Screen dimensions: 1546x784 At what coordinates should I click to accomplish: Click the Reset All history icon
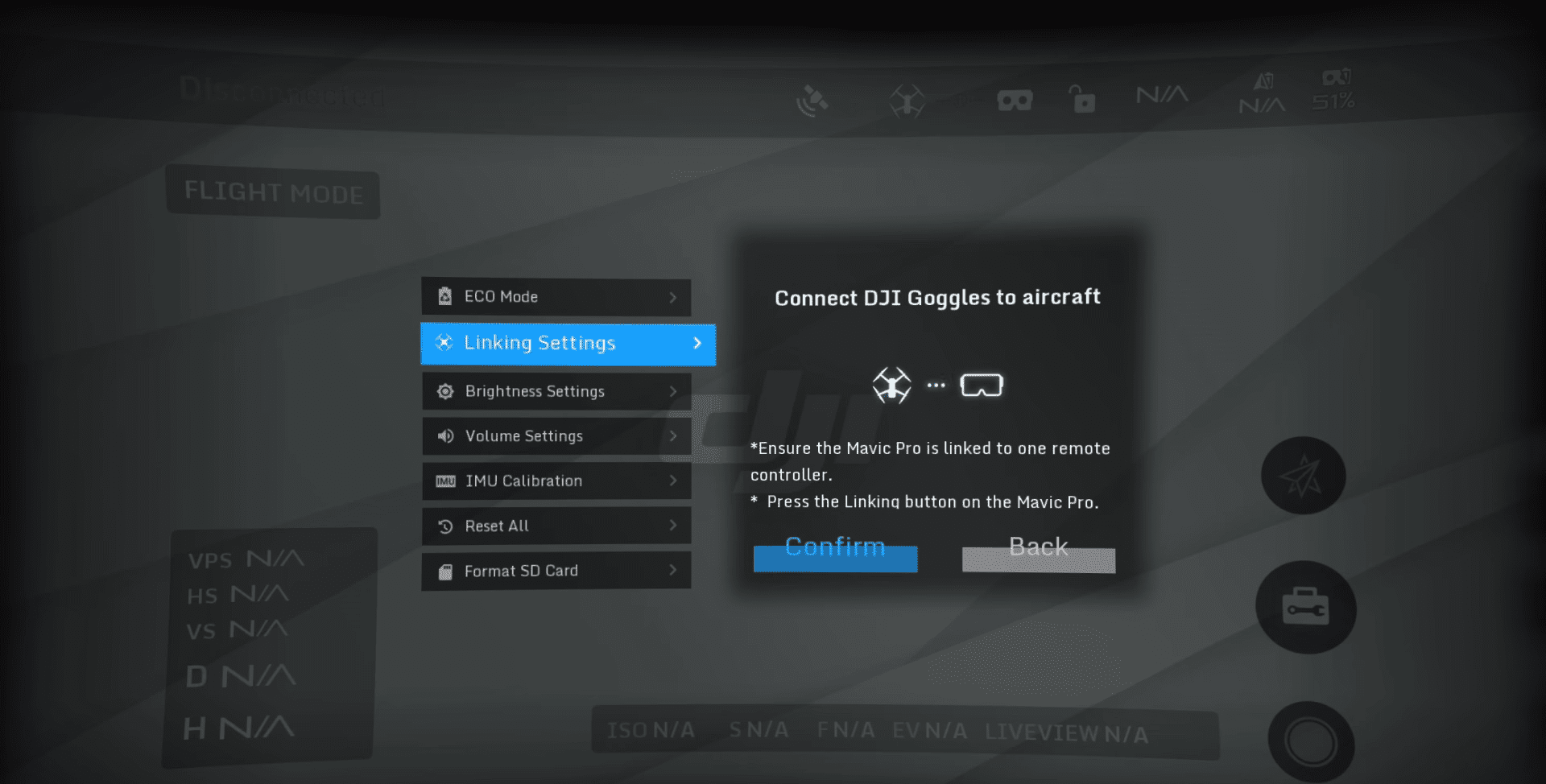pos(445,526)
